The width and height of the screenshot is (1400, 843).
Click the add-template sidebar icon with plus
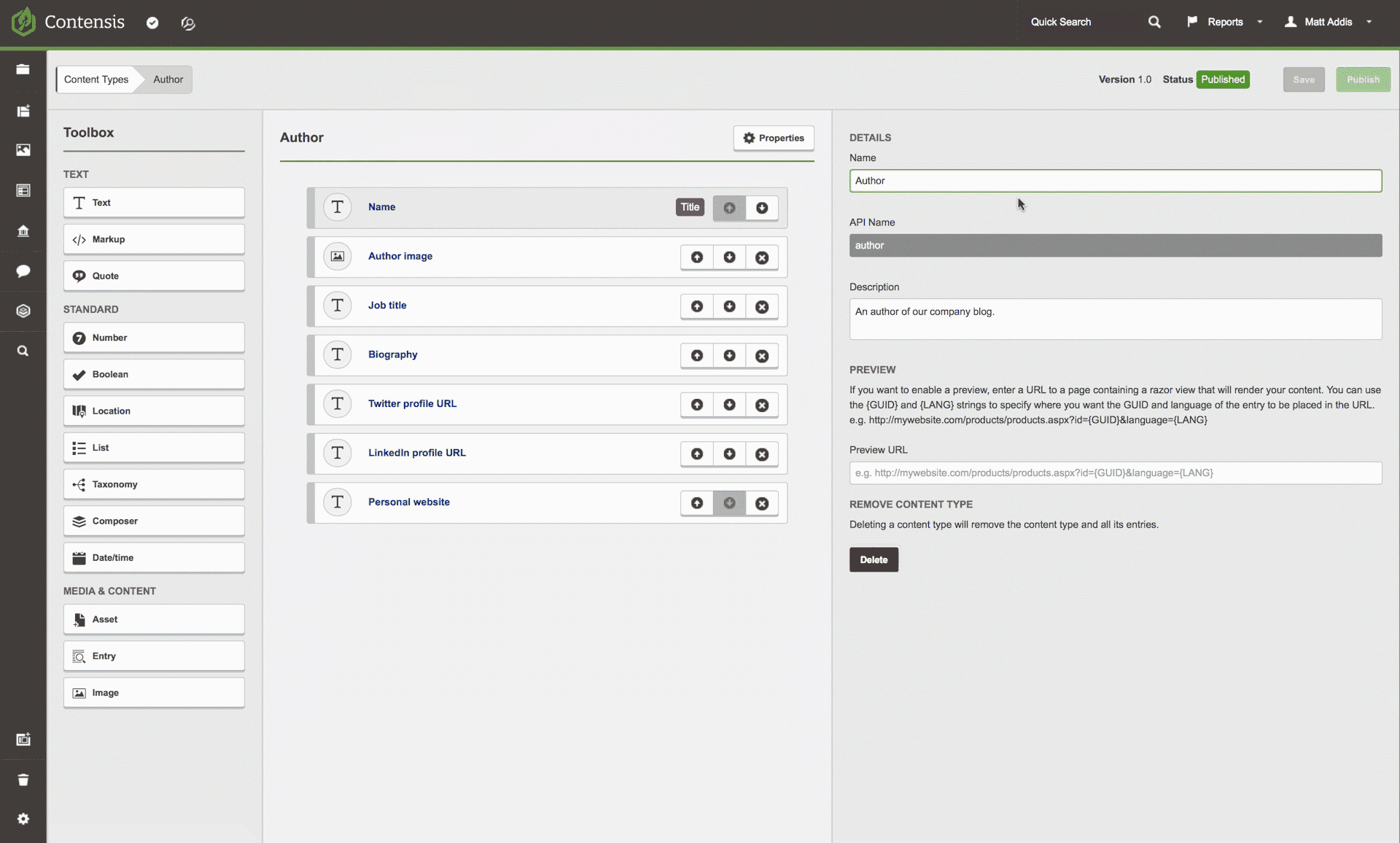click(23, 111)
